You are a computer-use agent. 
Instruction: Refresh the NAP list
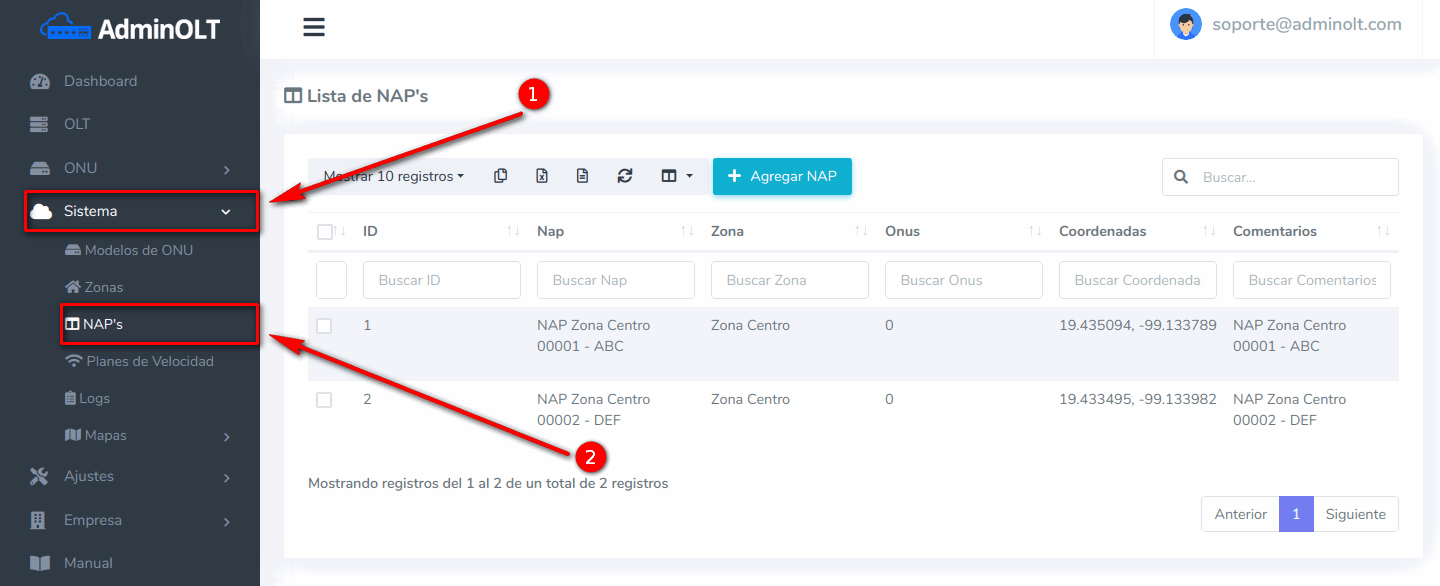pyautogui.click(x=625, y=176)
